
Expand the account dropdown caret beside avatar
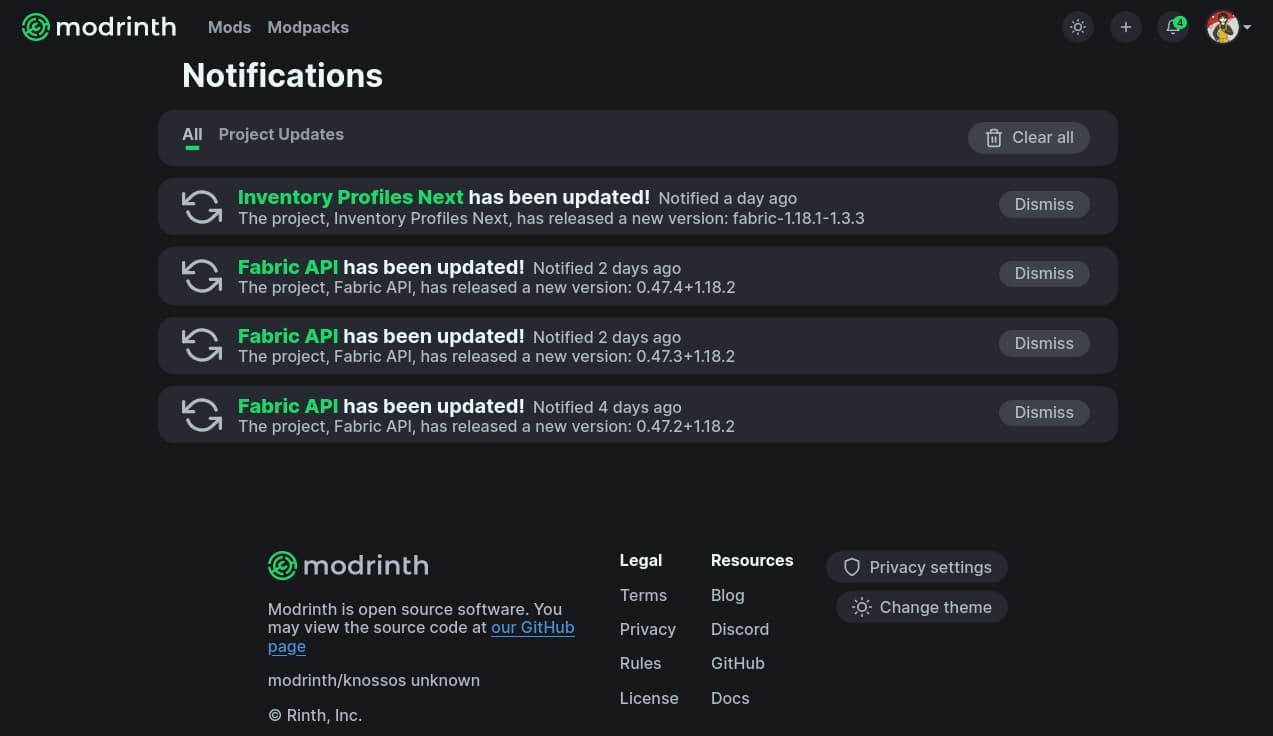[1247, 27]
